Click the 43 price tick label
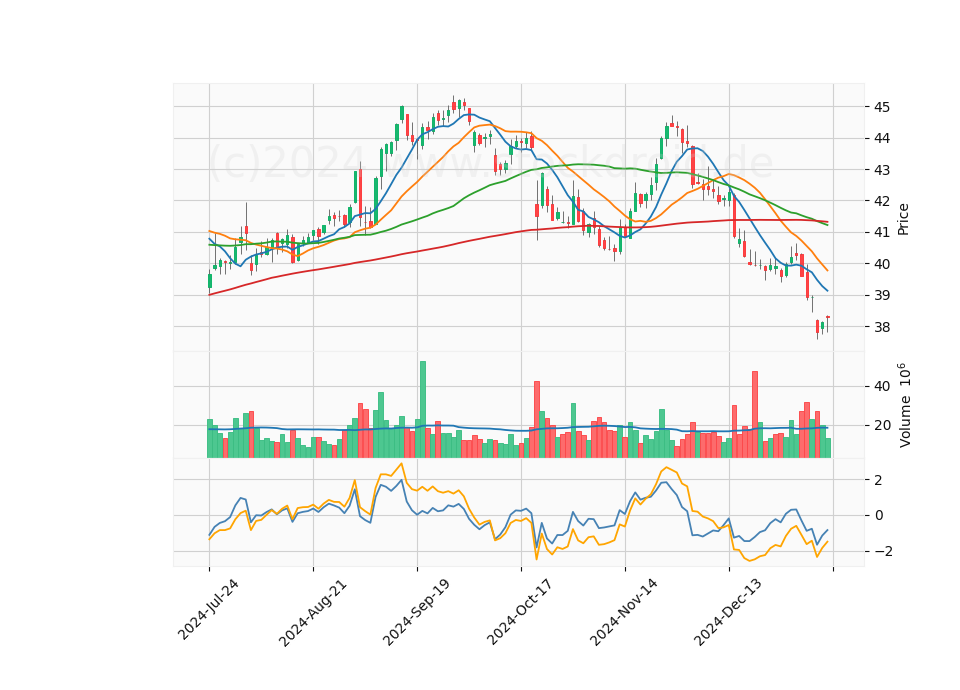The width and height of the screenshot is (960, 690). pyautogui.click(x=882, y=170)
